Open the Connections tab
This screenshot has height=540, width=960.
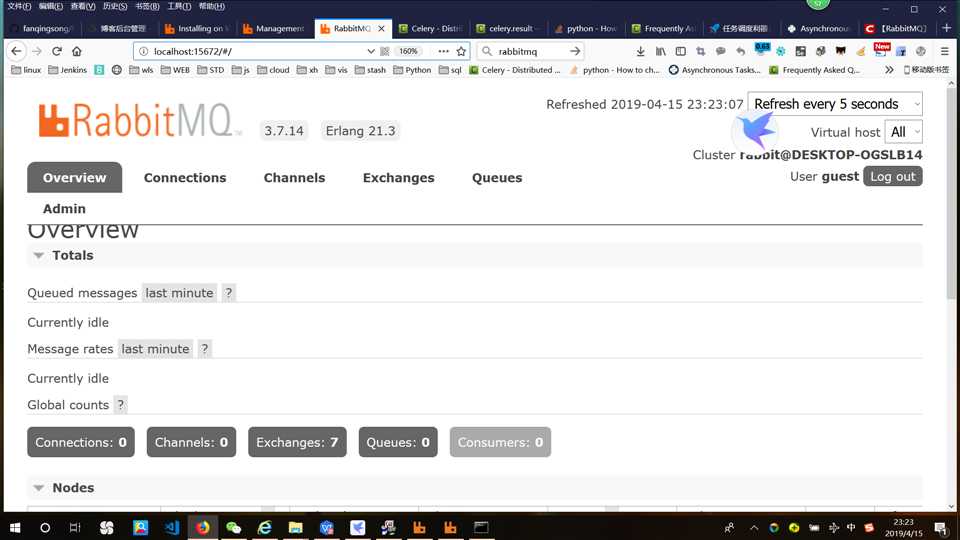pos(185,178)
